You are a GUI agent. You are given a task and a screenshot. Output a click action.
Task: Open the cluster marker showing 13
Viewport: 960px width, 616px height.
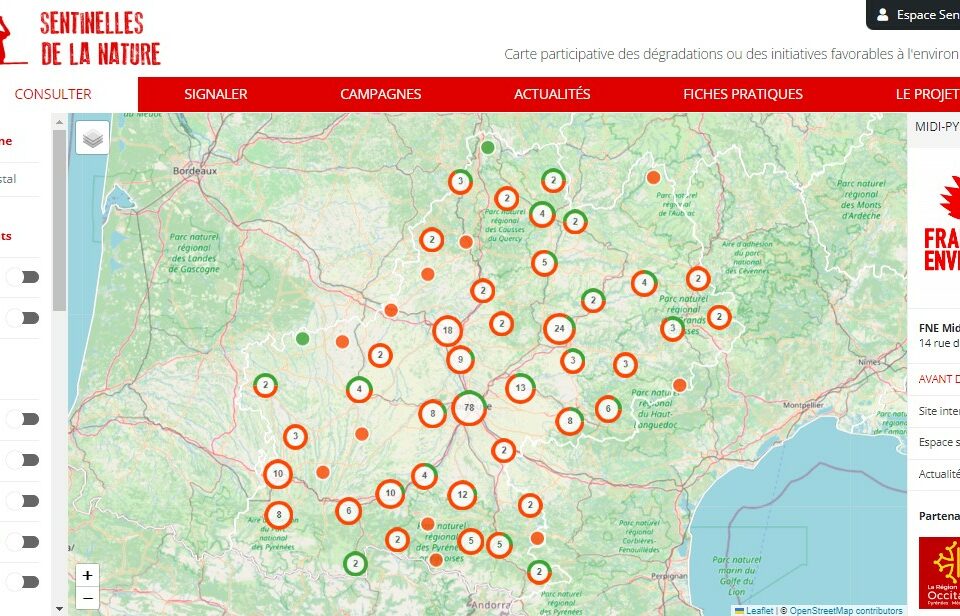point(520,388)
